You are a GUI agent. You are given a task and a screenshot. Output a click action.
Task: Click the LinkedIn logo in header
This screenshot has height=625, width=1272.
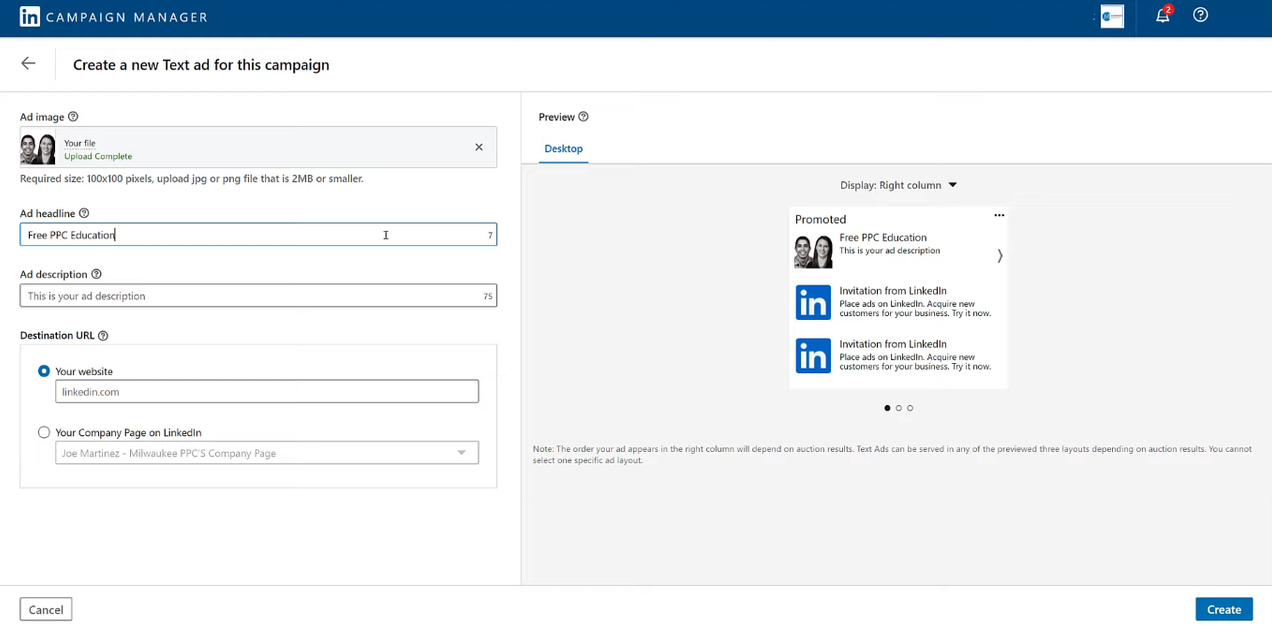click(x=30, y=17)
